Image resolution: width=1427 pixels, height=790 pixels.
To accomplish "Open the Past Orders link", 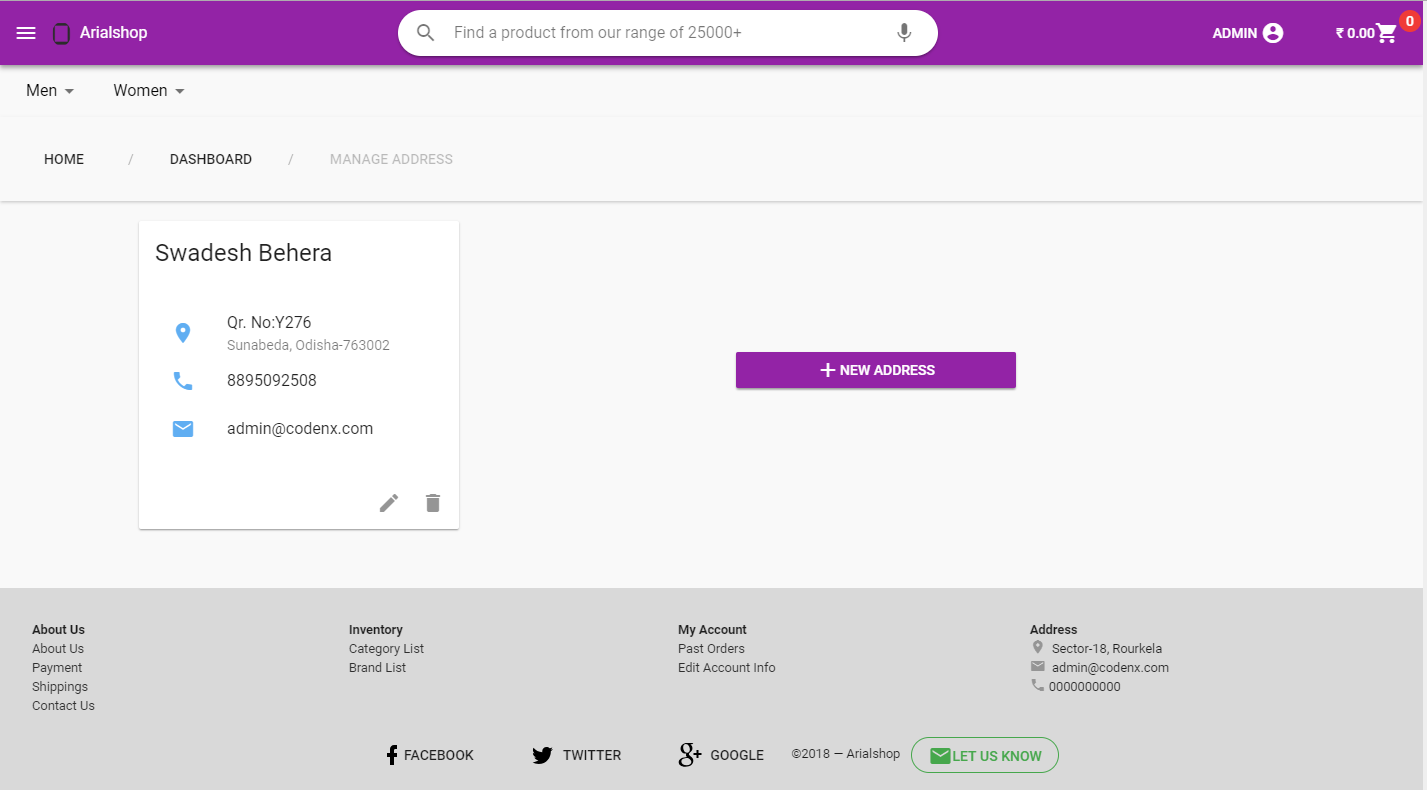I will coord(710,648).
